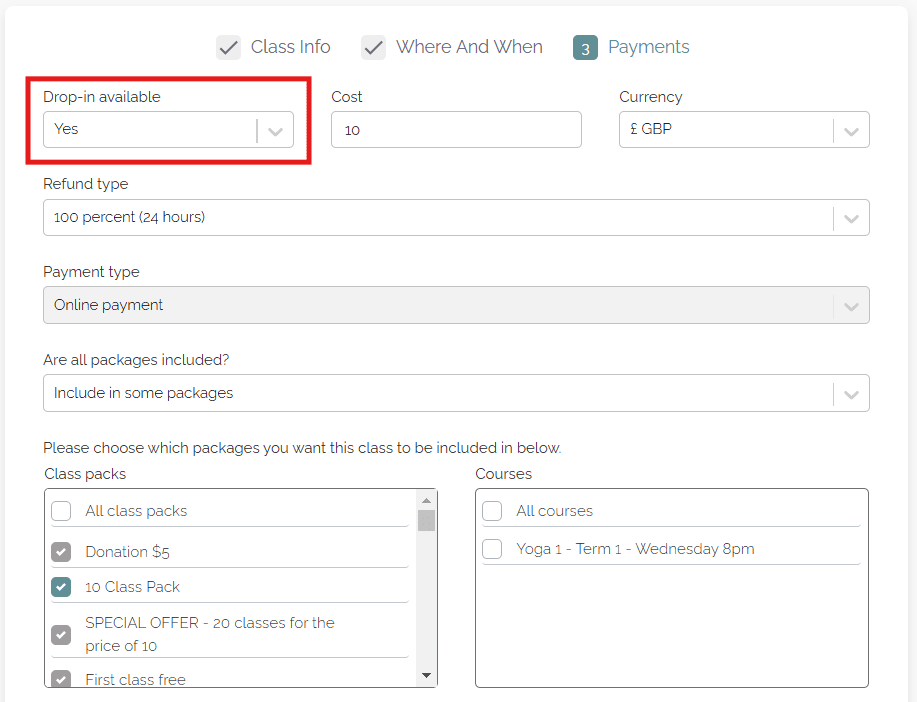
Task: Expand the 'Are all packages included' dropdown
Action: coord(456,393)
